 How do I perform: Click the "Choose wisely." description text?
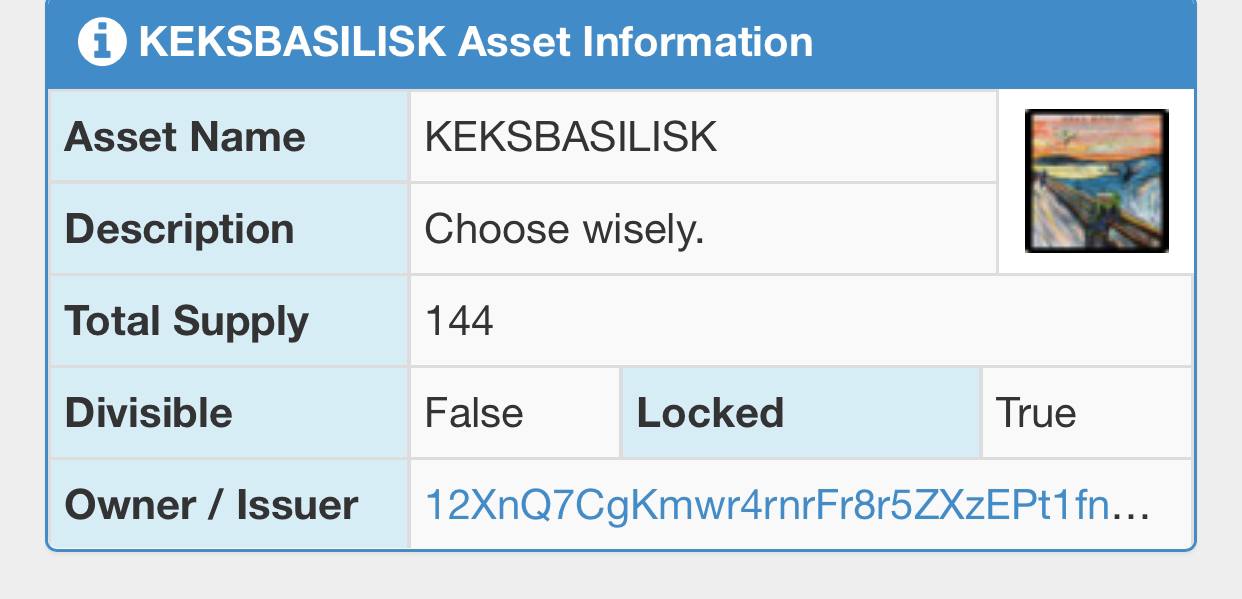coord(565,229)
